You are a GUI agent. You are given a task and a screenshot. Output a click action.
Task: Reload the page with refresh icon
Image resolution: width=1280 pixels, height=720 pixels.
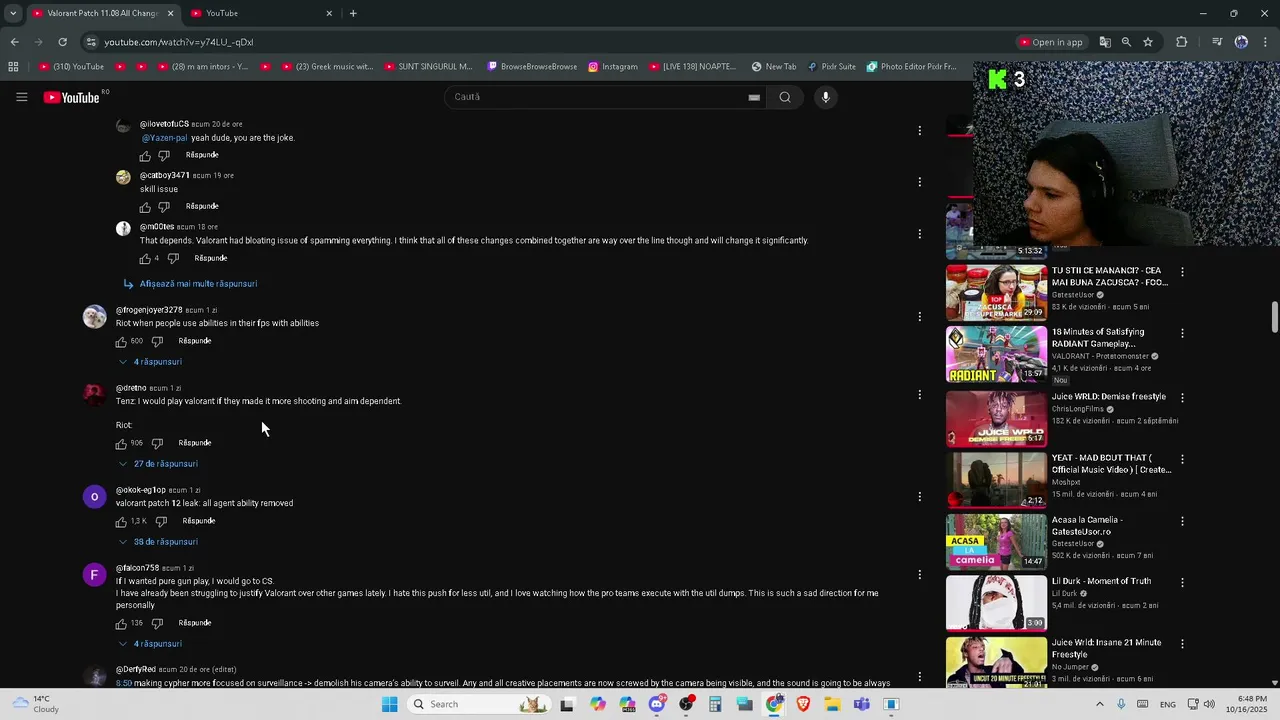click(62, 42)
